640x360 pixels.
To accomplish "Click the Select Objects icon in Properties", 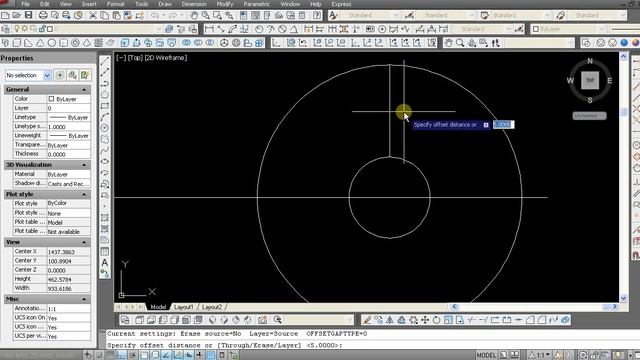I will 72,75.
